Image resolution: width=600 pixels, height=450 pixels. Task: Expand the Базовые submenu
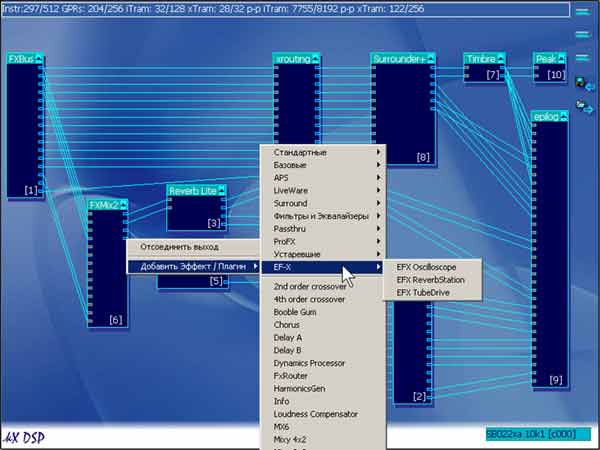click(323, 165)
